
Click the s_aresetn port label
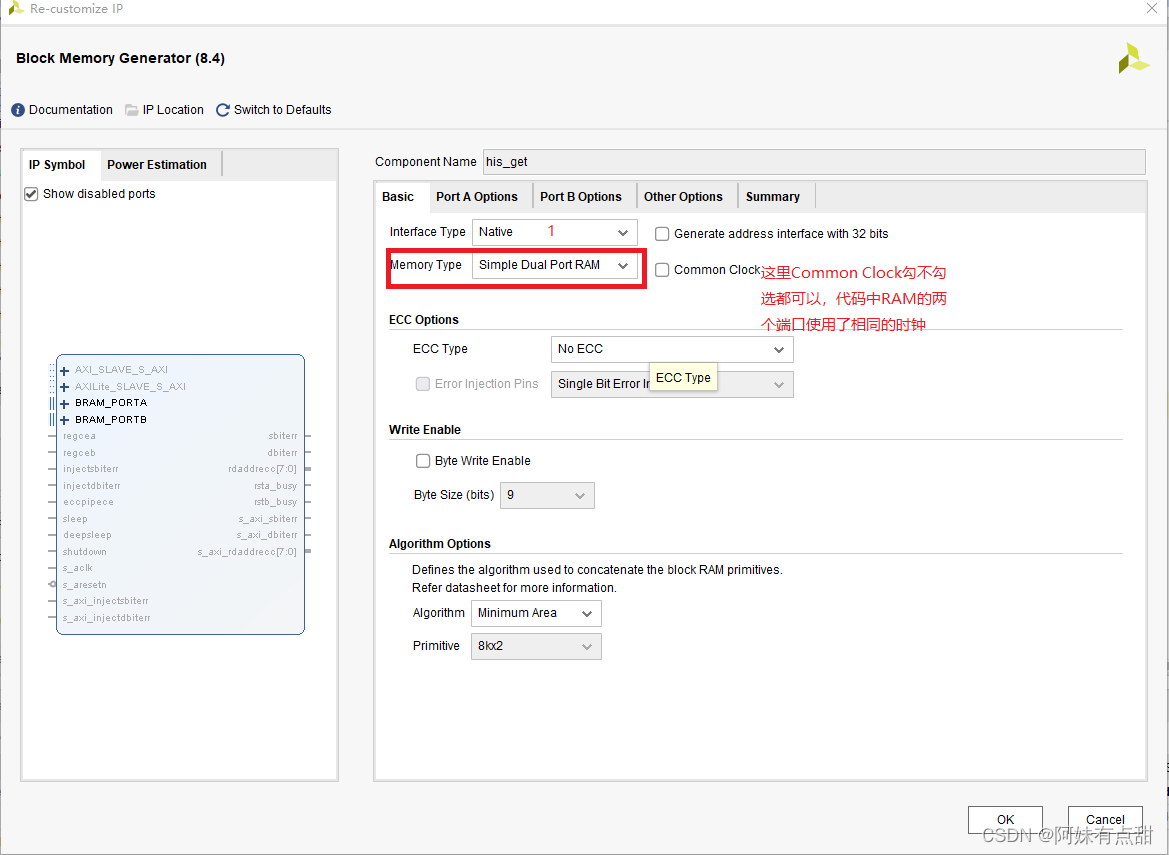click(x=84, y=585)
